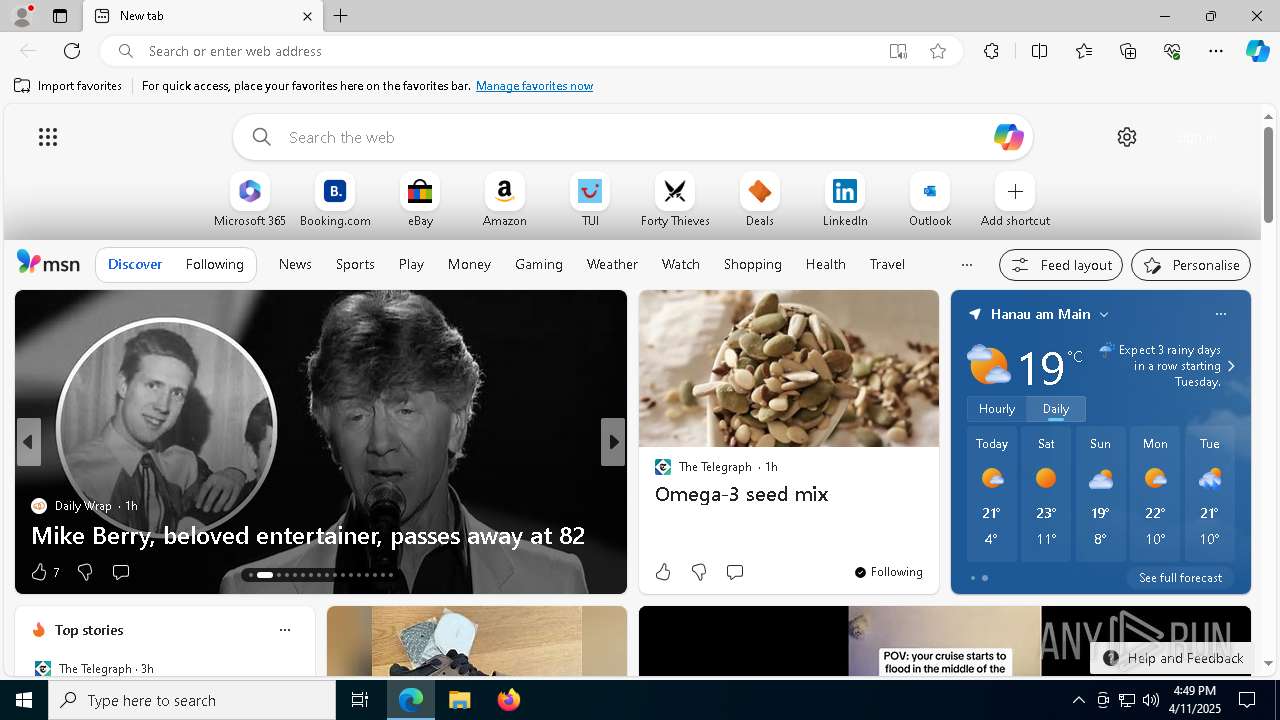1280x720 pixels.
Task: Open tab actions menu icon
Action: tap(60, 16)
